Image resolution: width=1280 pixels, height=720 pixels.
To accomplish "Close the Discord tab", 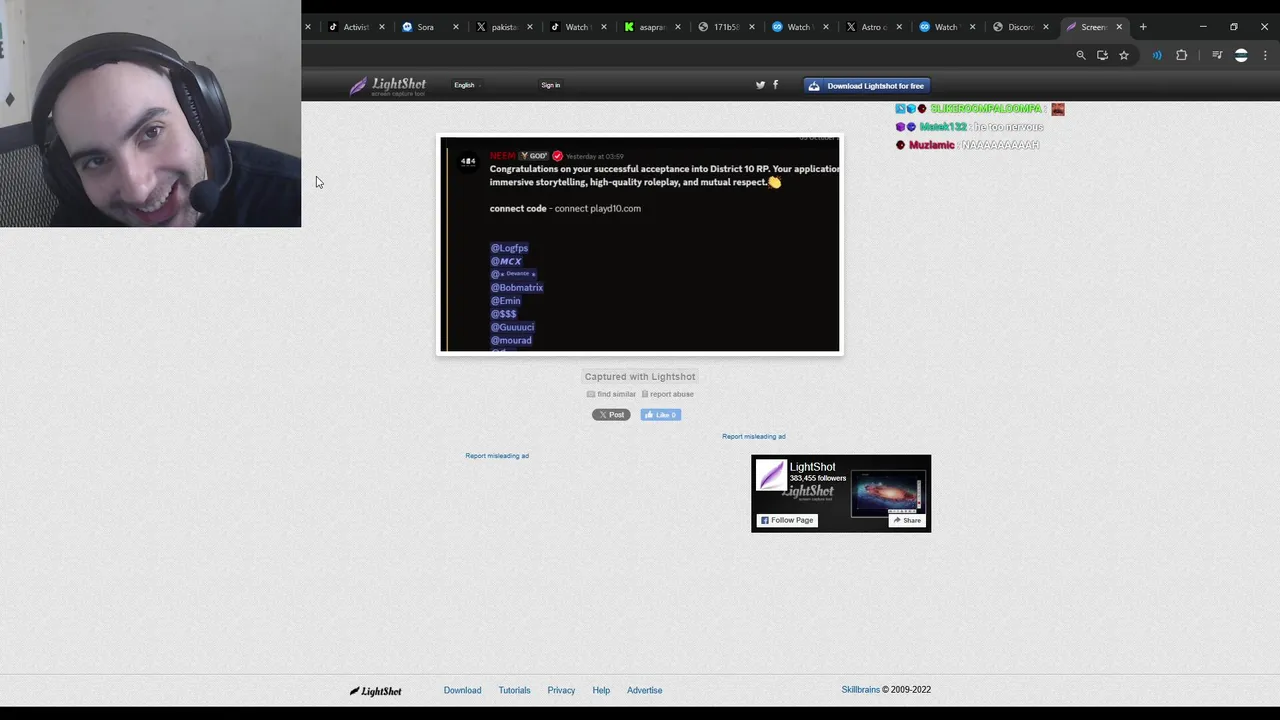I will click(x=1046, y=27).
